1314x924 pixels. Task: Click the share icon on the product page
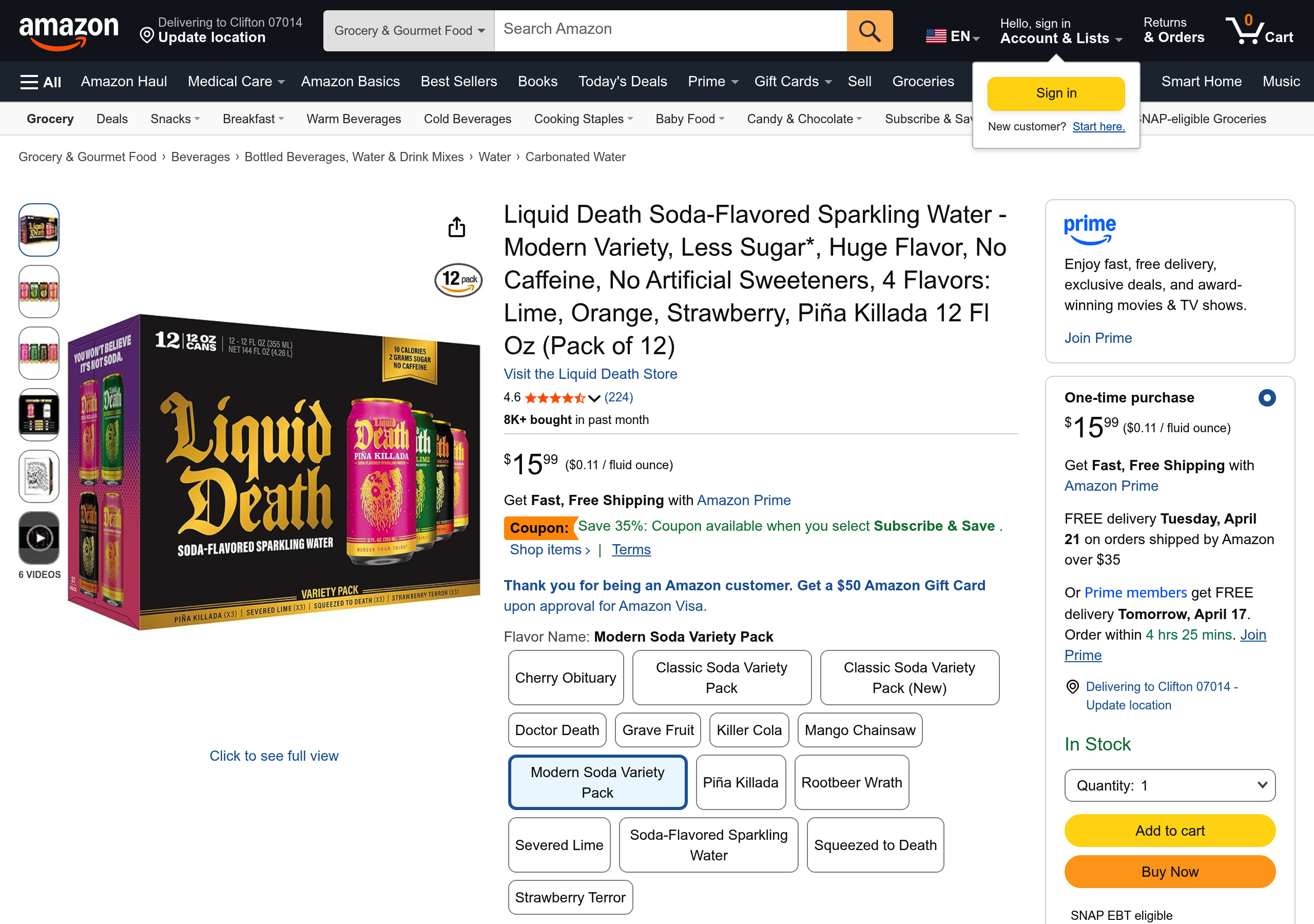pyautogui.click(x=456, y=227)
